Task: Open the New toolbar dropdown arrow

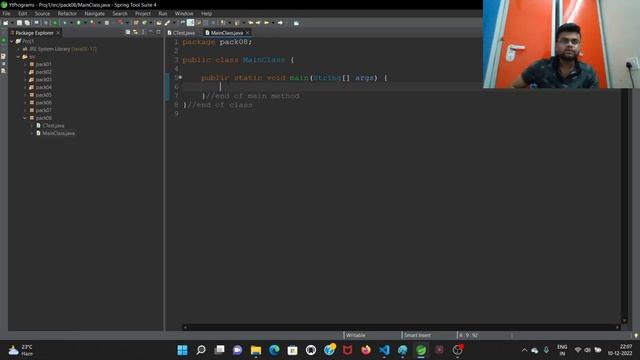Action: (12, 23)
